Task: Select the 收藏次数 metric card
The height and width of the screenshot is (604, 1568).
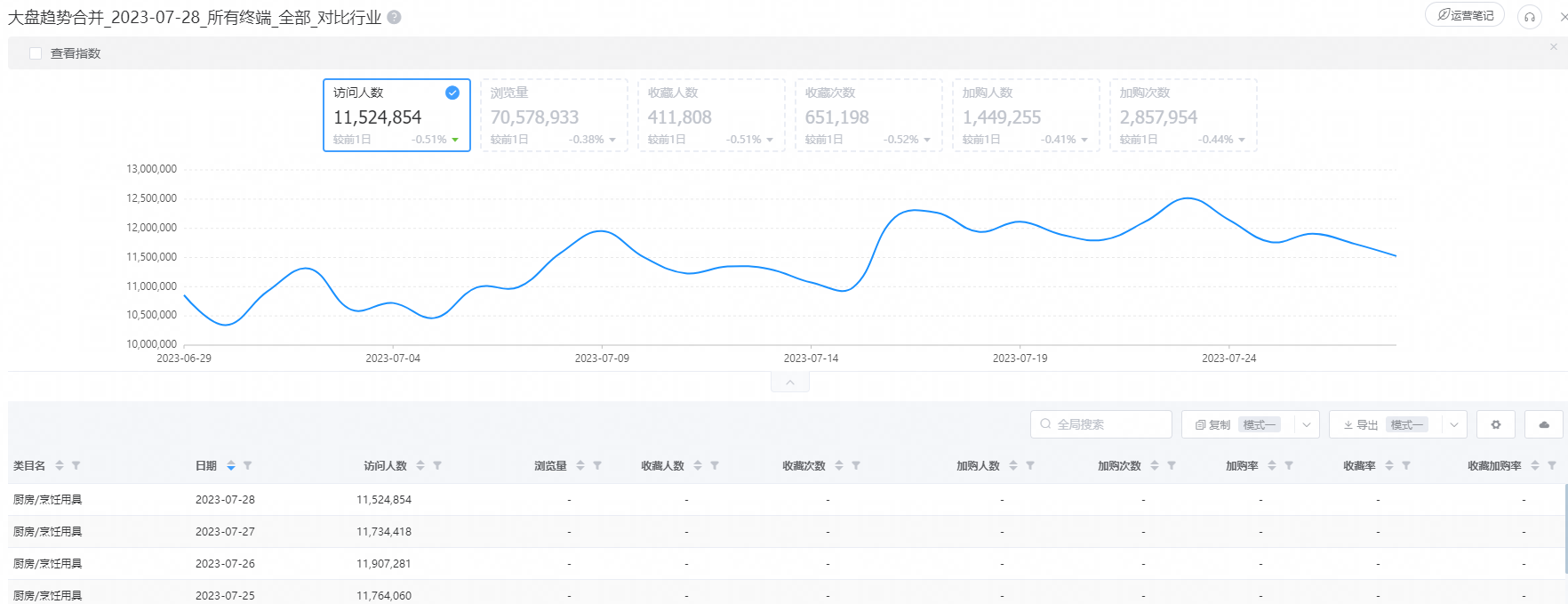Action: 868,115
